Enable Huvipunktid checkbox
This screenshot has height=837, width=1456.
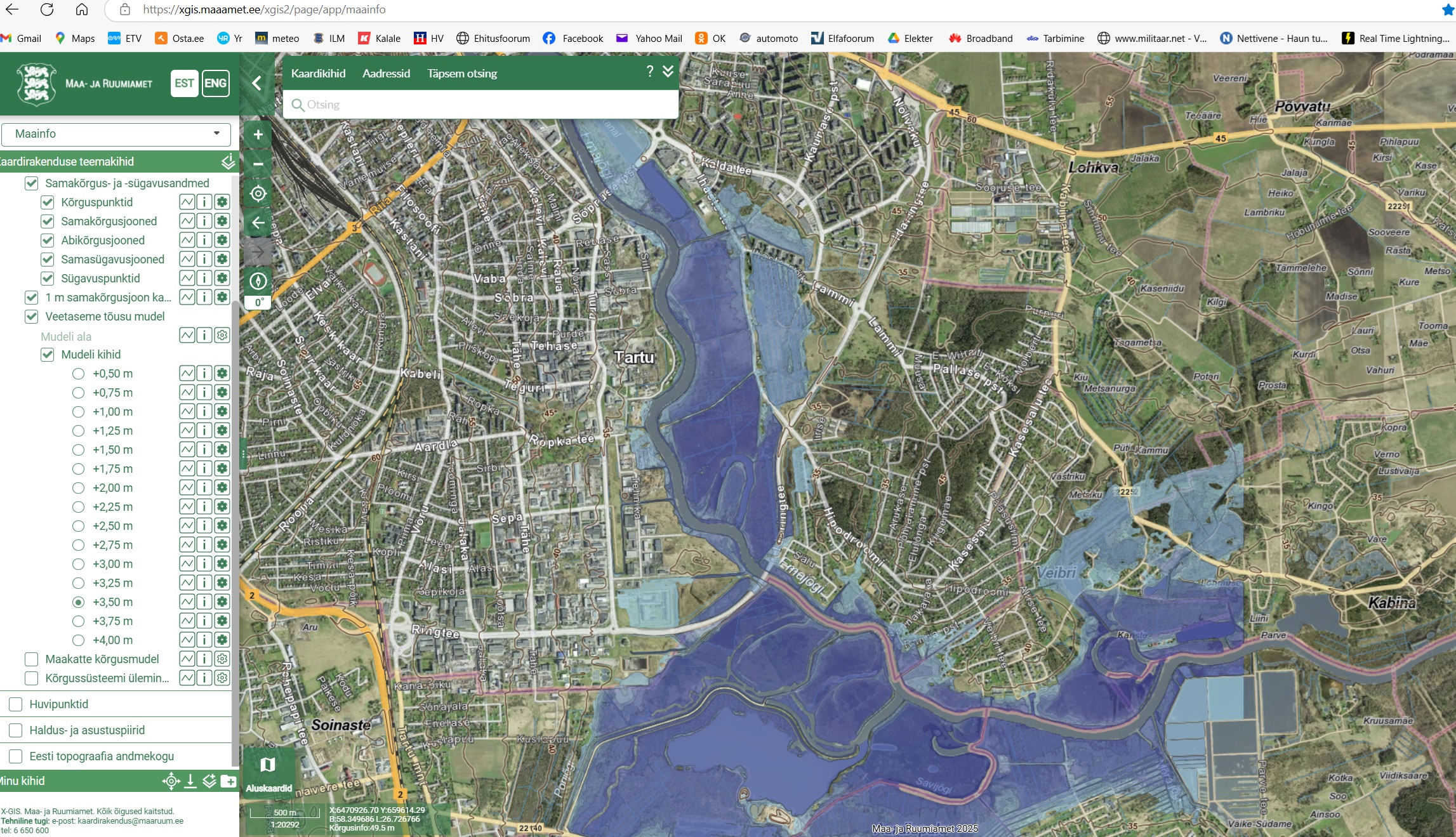[16, 704]
